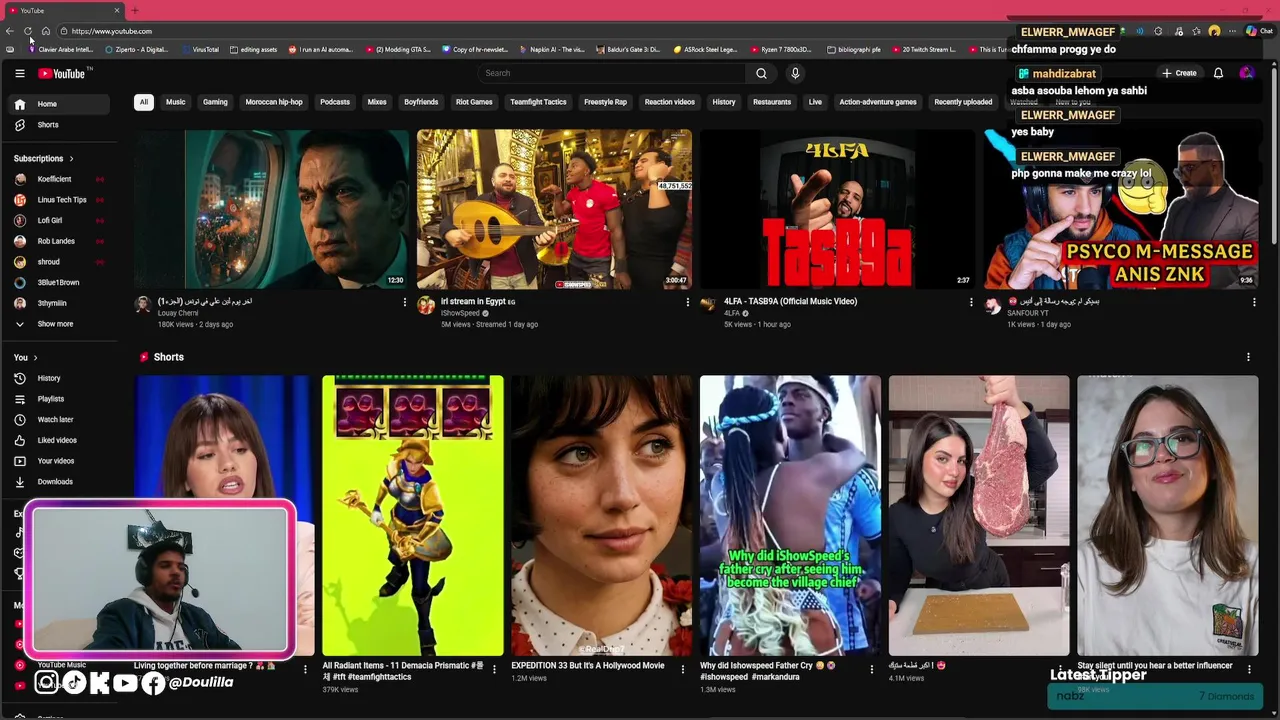Image resolution: width=1280 pixels, height=720 pixels.
Task: Open Liked videos in sidebar
Action: [x=60, y=440]
